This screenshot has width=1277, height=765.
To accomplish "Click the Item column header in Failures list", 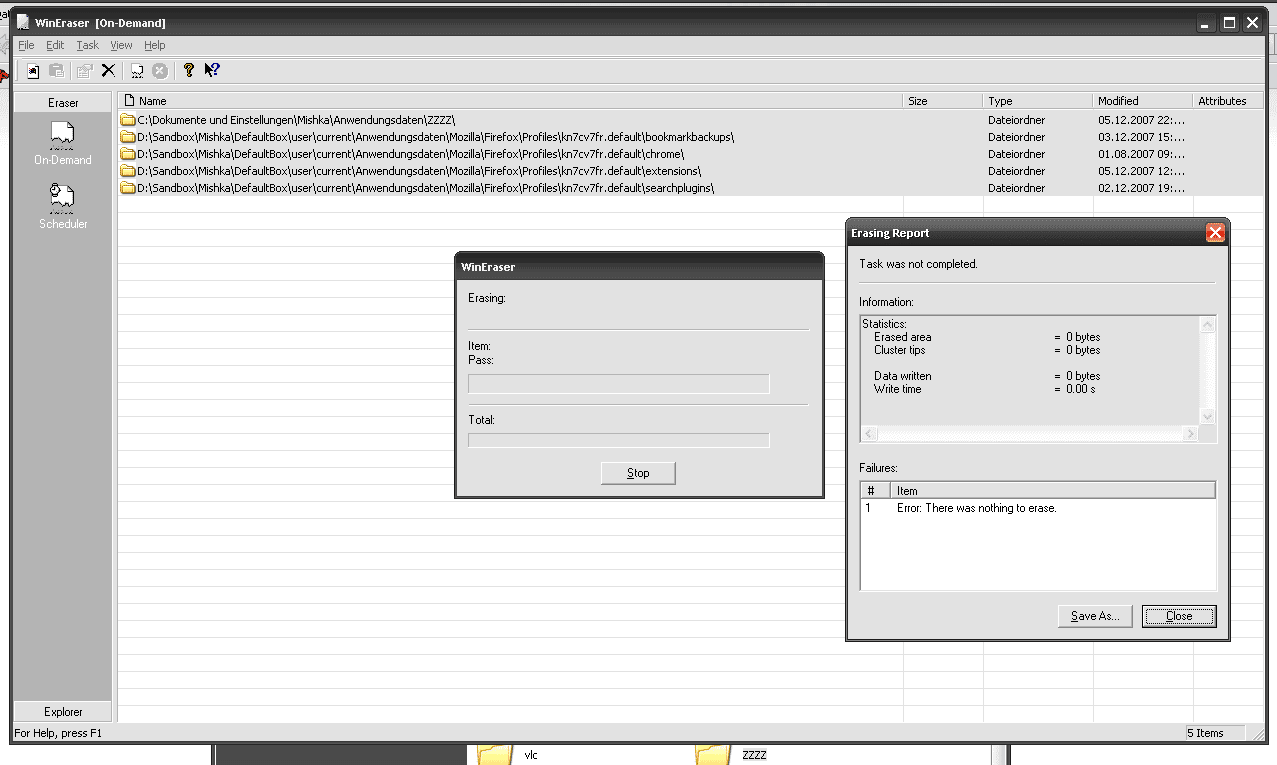I will tap(1053, 490).
